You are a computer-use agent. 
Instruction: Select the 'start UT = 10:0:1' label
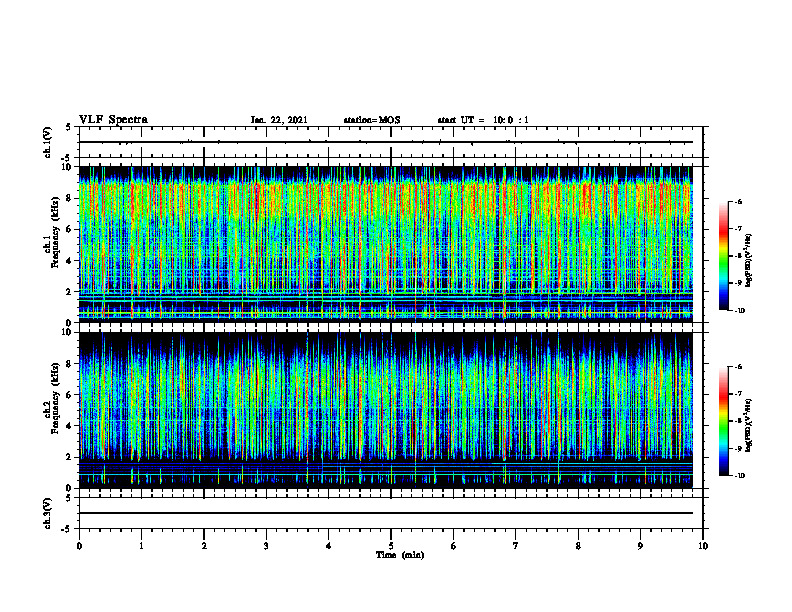point(483,120)
